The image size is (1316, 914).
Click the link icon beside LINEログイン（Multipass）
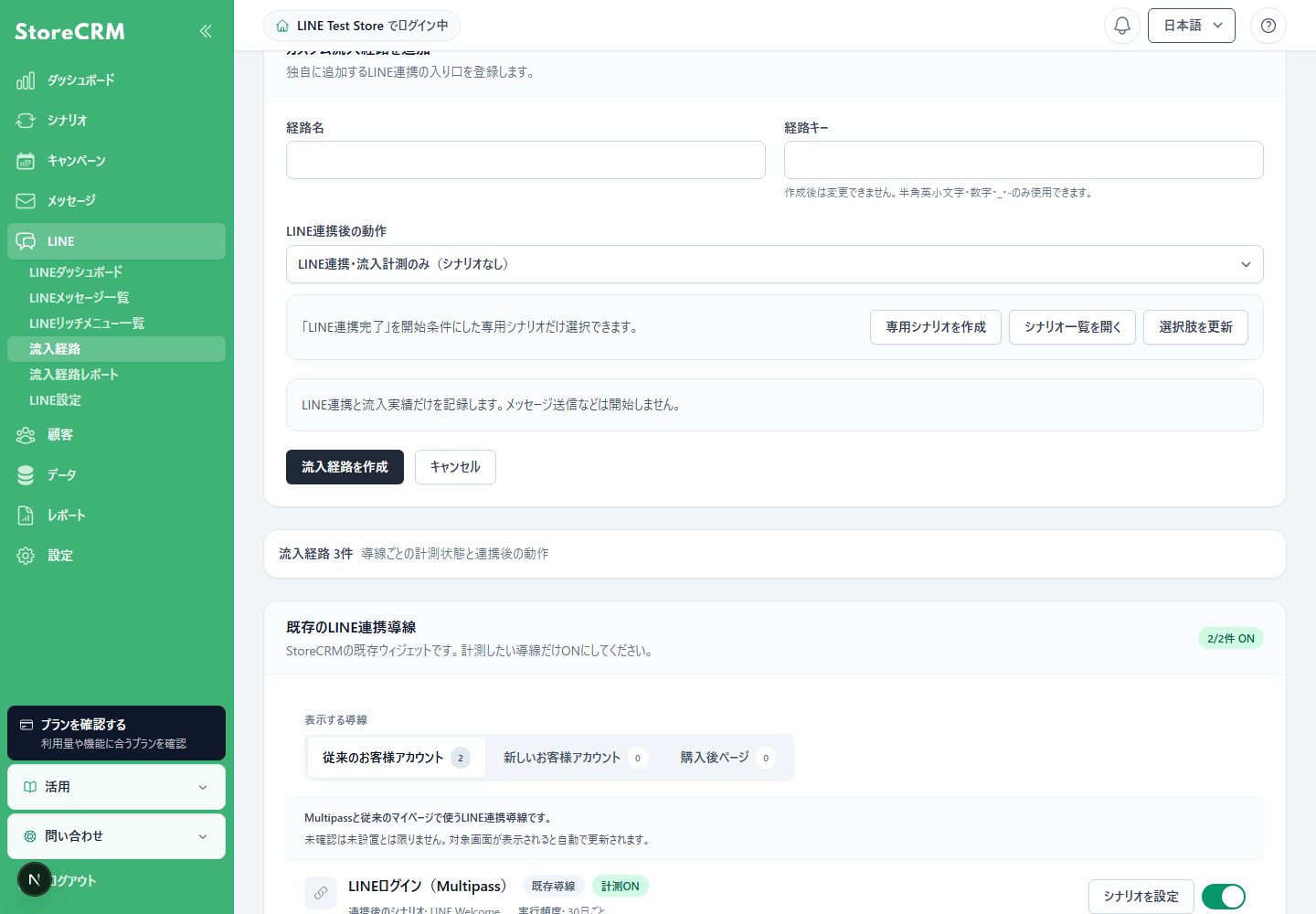tap(321, 893)
